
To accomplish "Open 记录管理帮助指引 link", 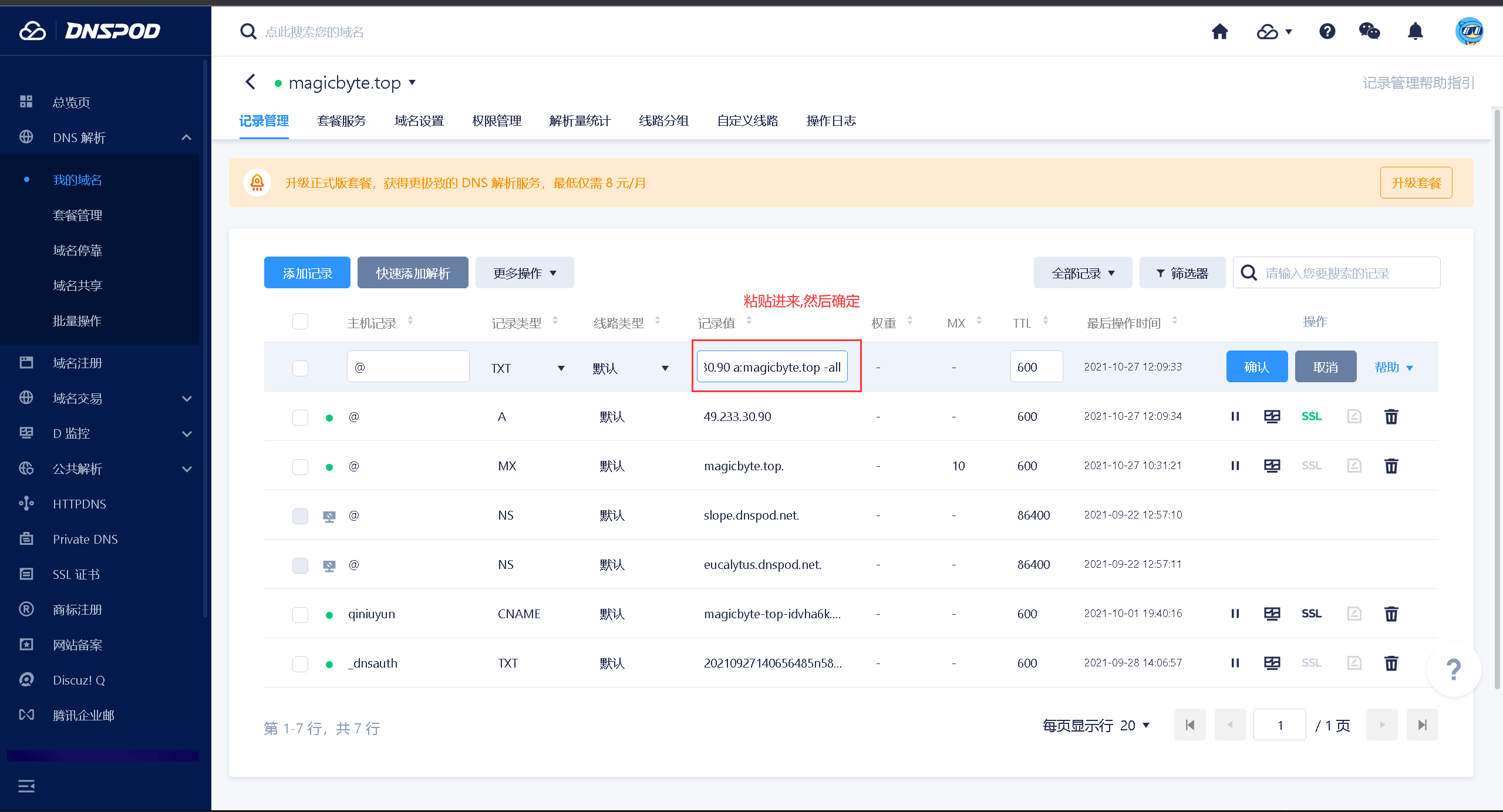I will coord(1418,83).
